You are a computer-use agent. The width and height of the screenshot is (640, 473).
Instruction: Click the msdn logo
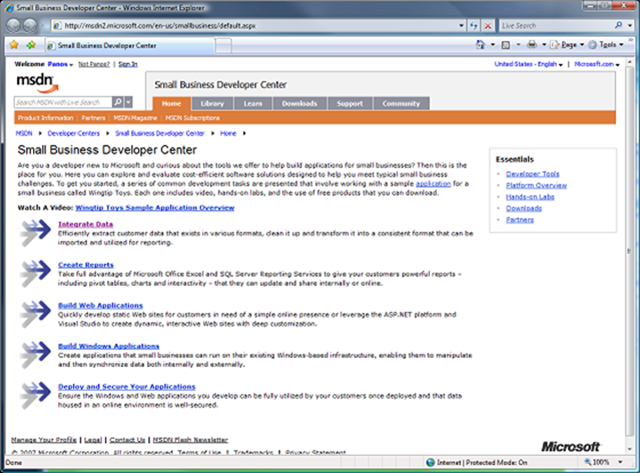[x=38, y=83]
